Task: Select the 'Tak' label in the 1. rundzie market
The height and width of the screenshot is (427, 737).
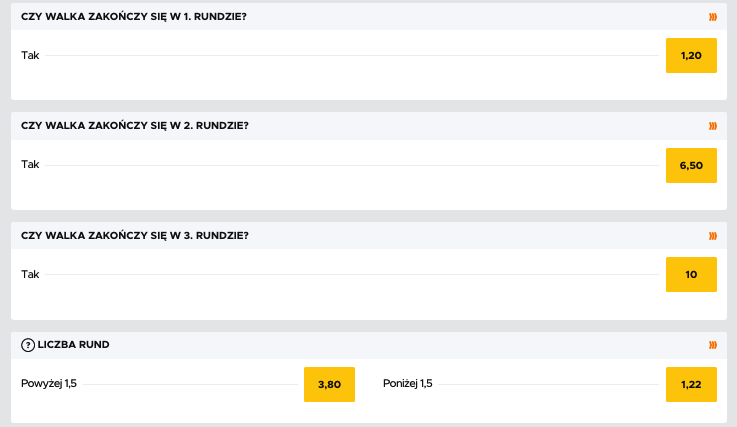Action: [x=30, y=55]
